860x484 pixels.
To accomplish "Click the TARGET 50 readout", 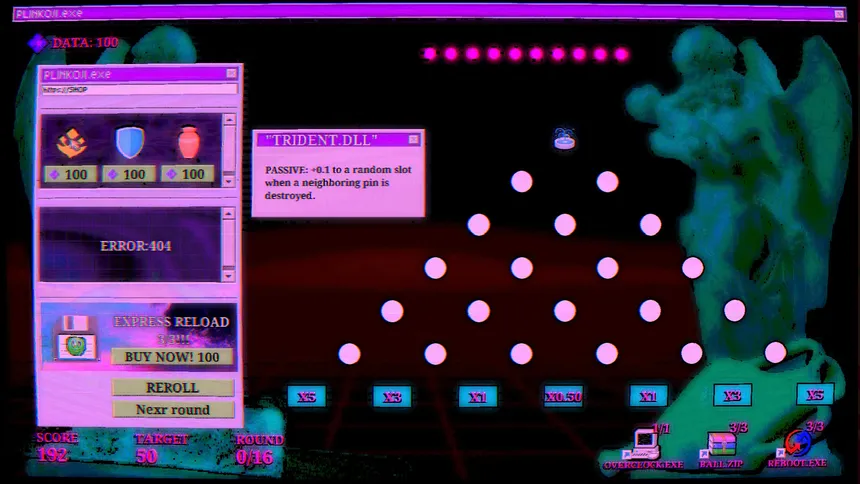I will pos(161,448).
